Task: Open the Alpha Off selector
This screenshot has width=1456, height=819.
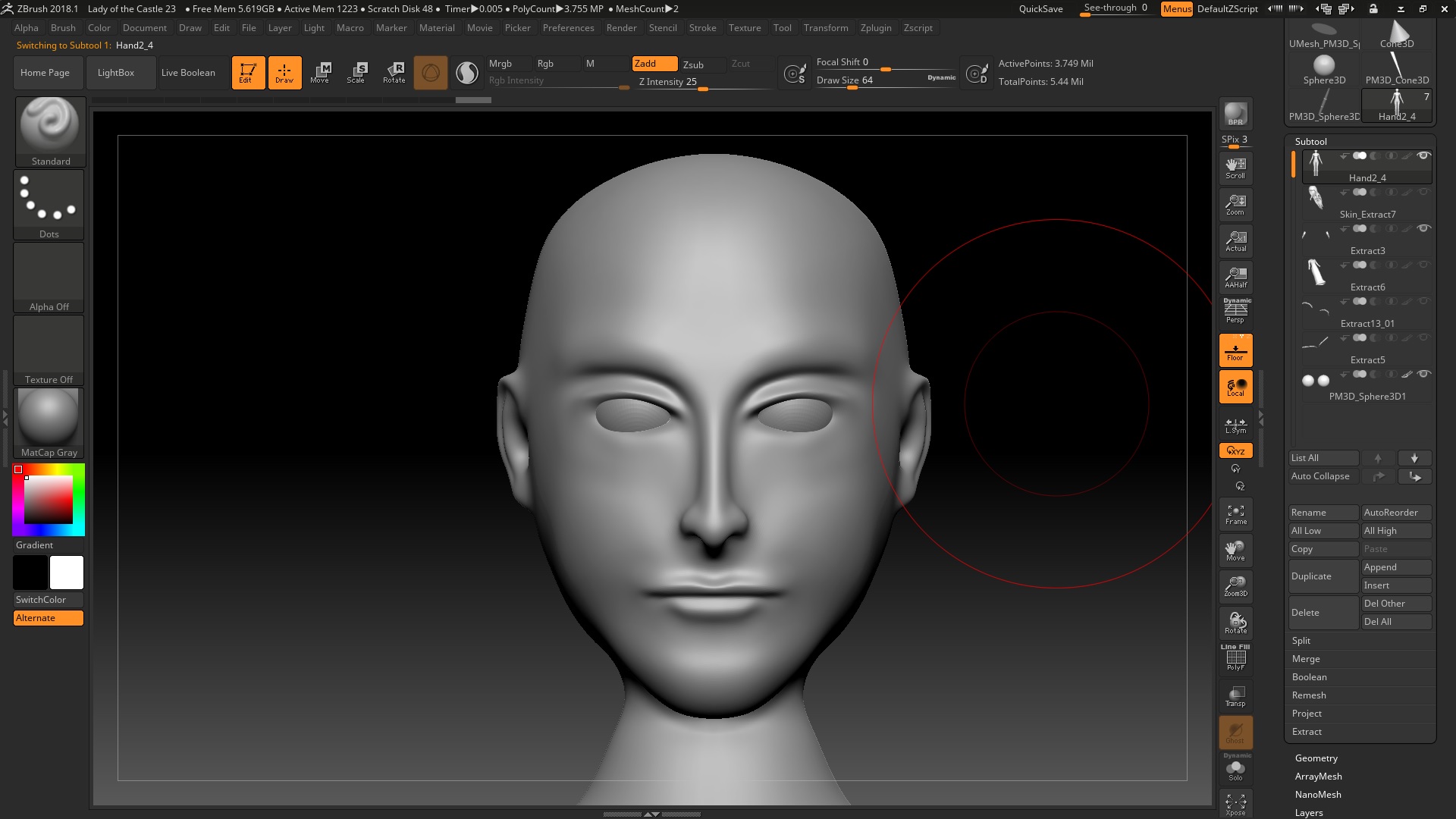Action: tap(49, 278)
